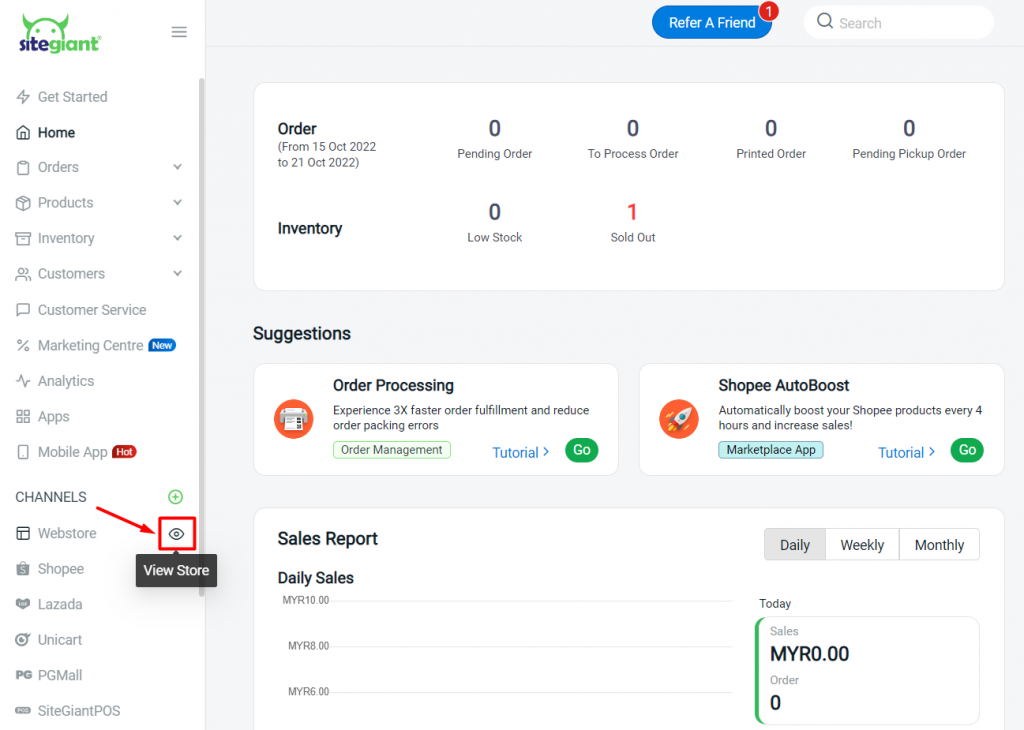The width and height of the screenshot is (1024, 730).
Task: Open the Unicart channel in sidebar
Action: pos(60,640)
